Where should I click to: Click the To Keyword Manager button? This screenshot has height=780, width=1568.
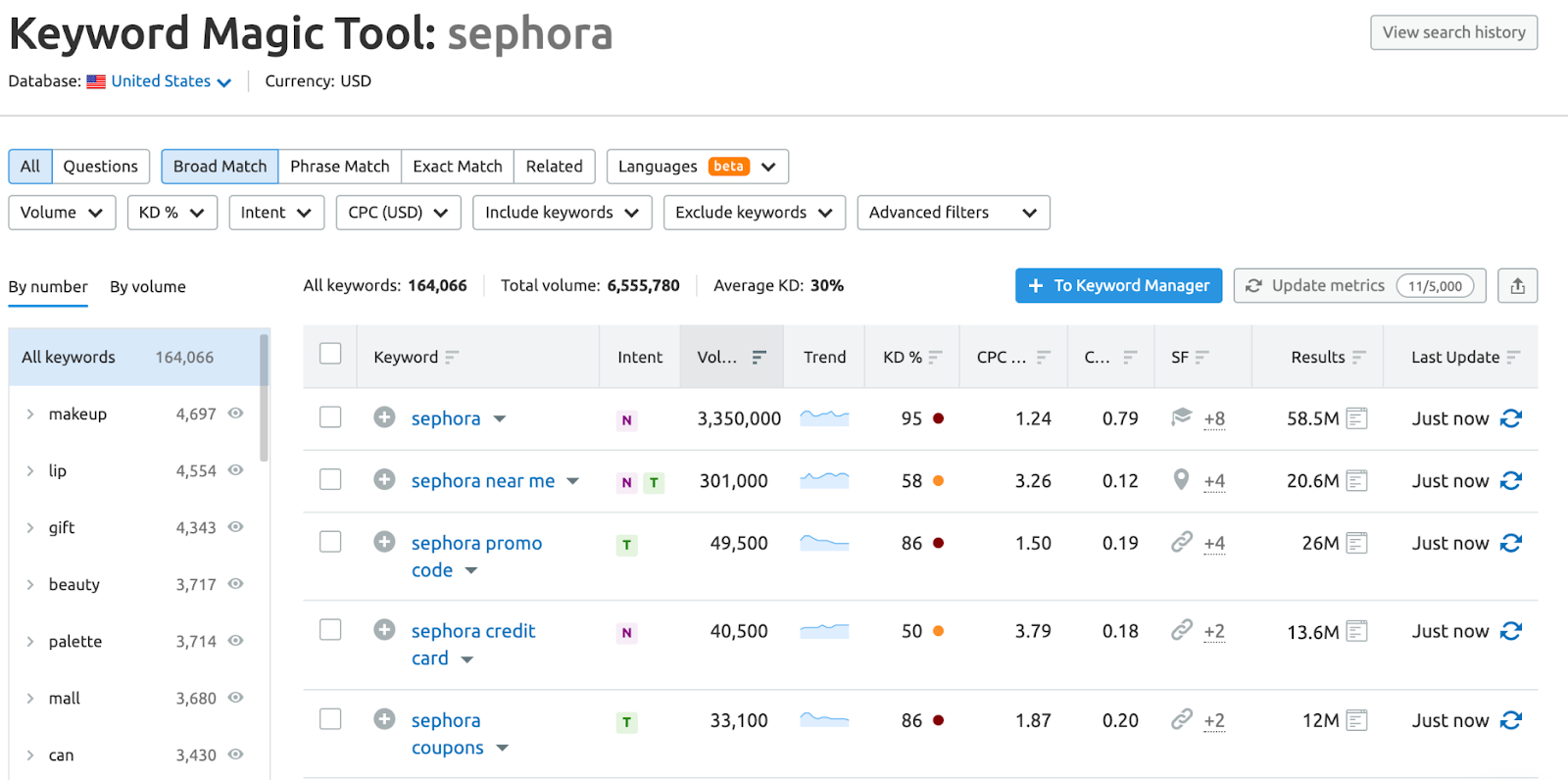1118,286
